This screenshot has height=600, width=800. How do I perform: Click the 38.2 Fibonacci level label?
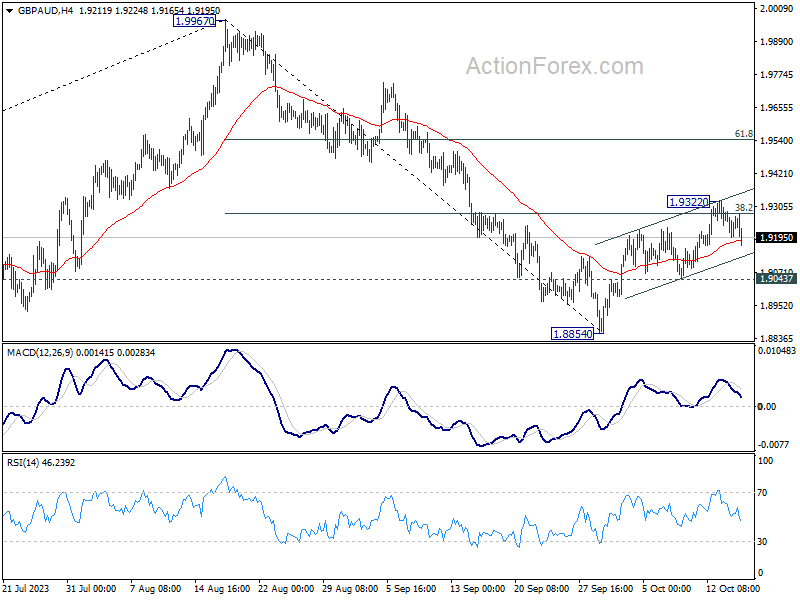tap(743, 207)
